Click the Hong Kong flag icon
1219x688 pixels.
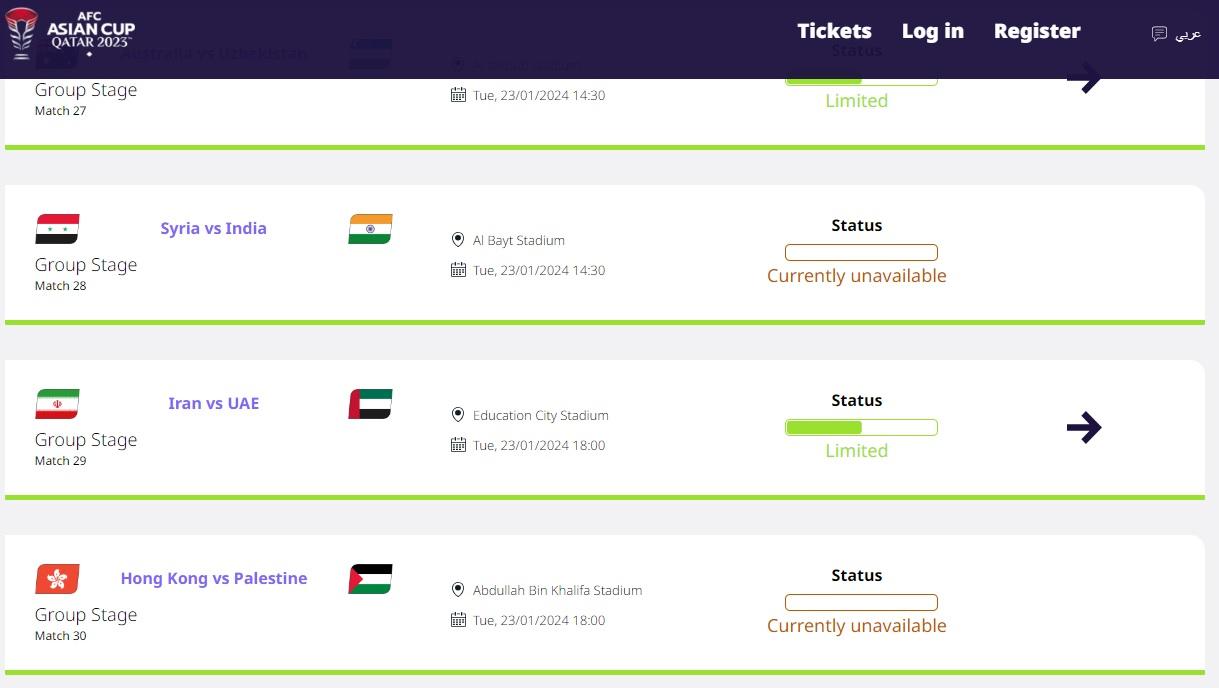point(57,579)
